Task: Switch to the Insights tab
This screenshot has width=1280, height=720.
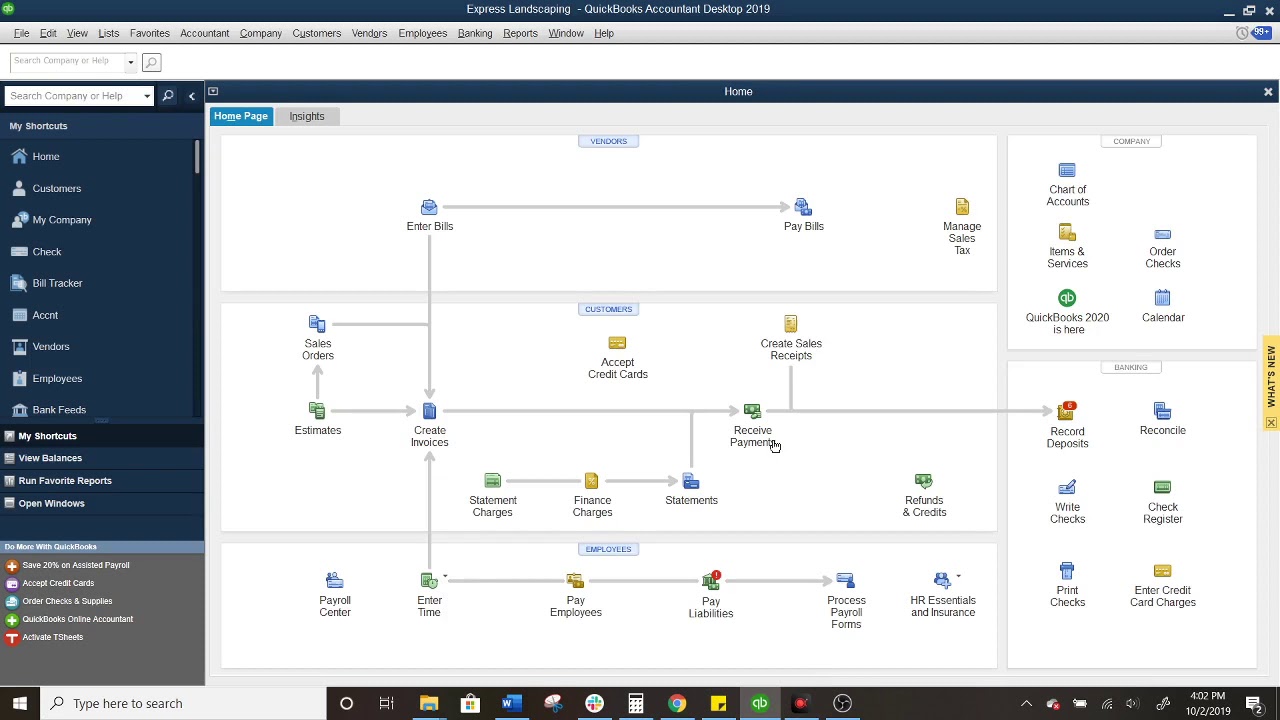Action: [307, 116]
